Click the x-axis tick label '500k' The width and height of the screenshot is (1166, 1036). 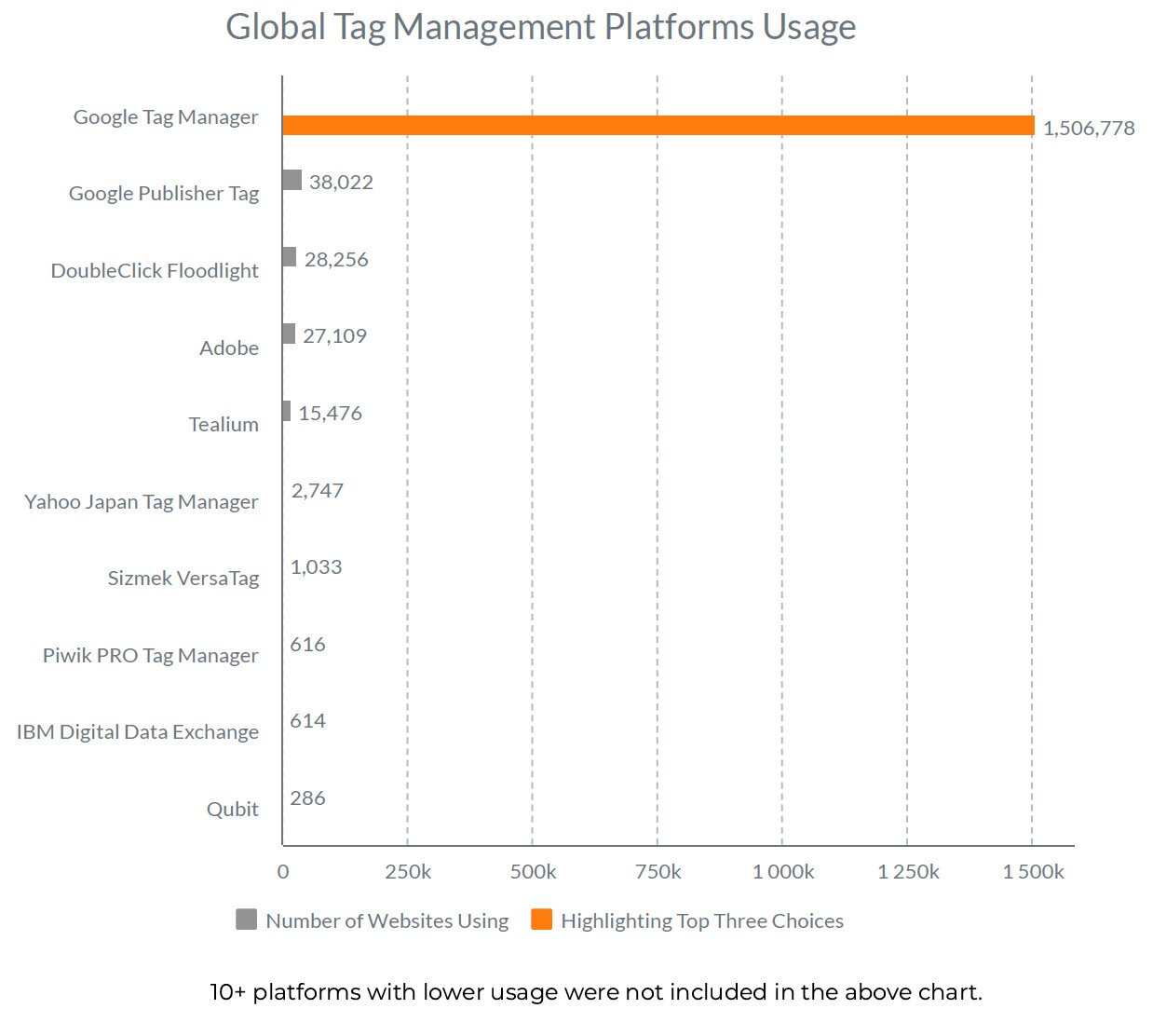[533, 872]
